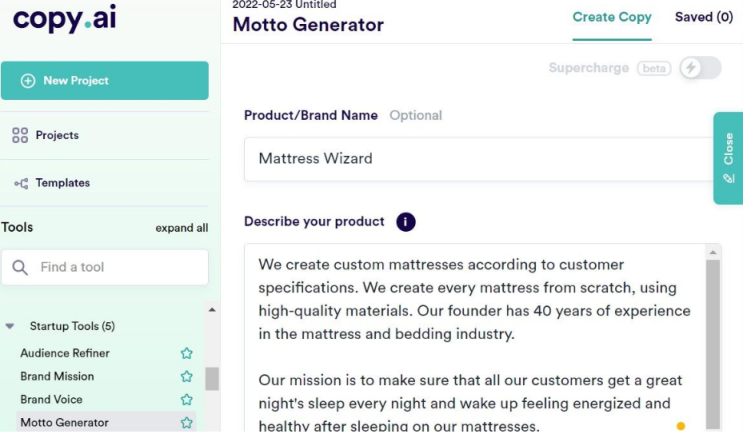
Task: Click the copy.ai logo
Action: click(65, 19)
